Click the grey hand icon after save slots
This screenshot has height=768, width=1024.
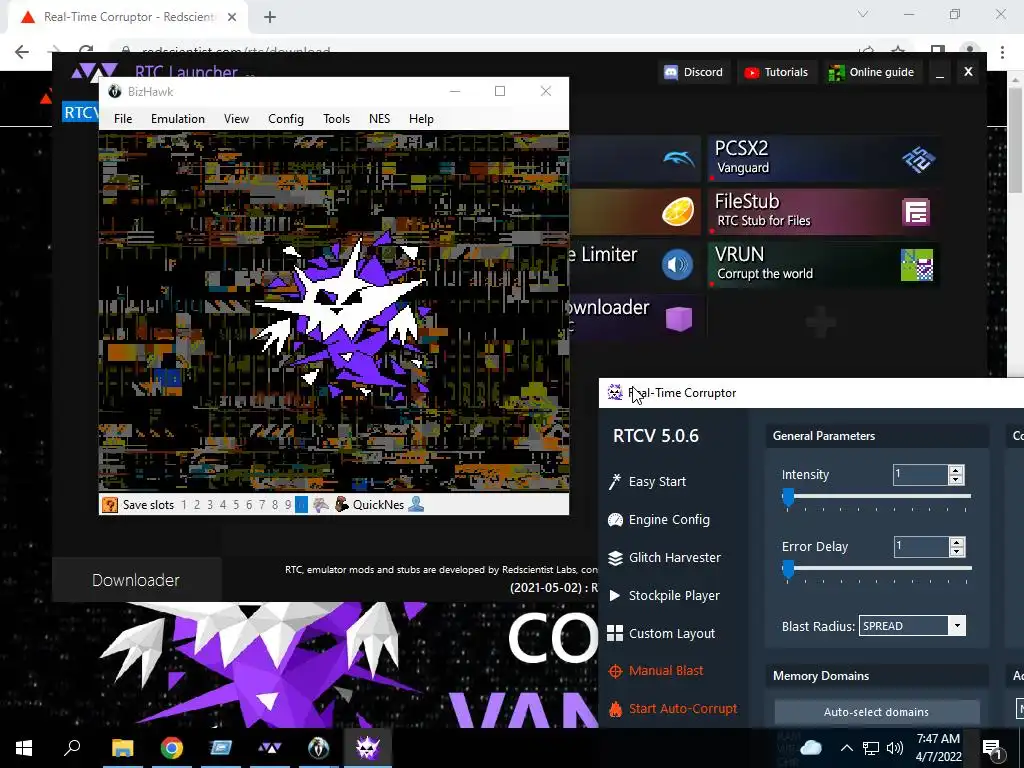coord(321,504)
